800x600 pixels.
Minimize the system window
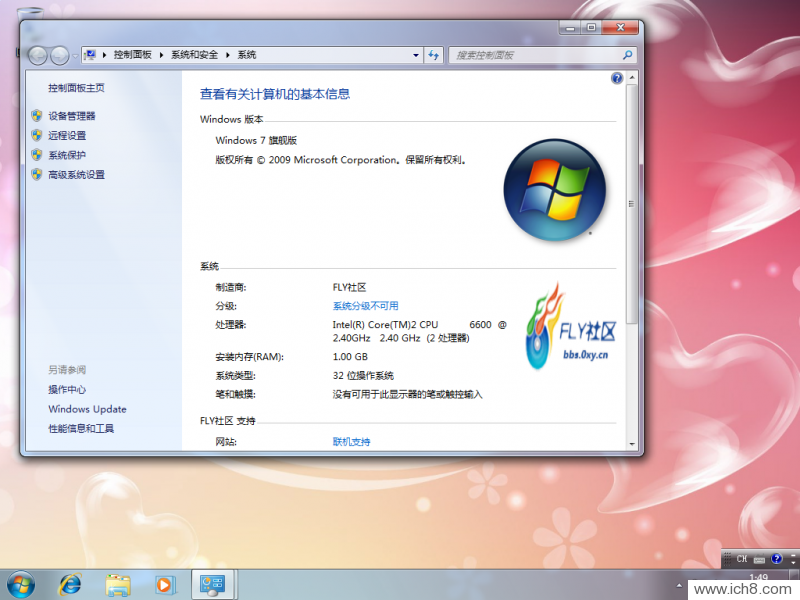570,28
